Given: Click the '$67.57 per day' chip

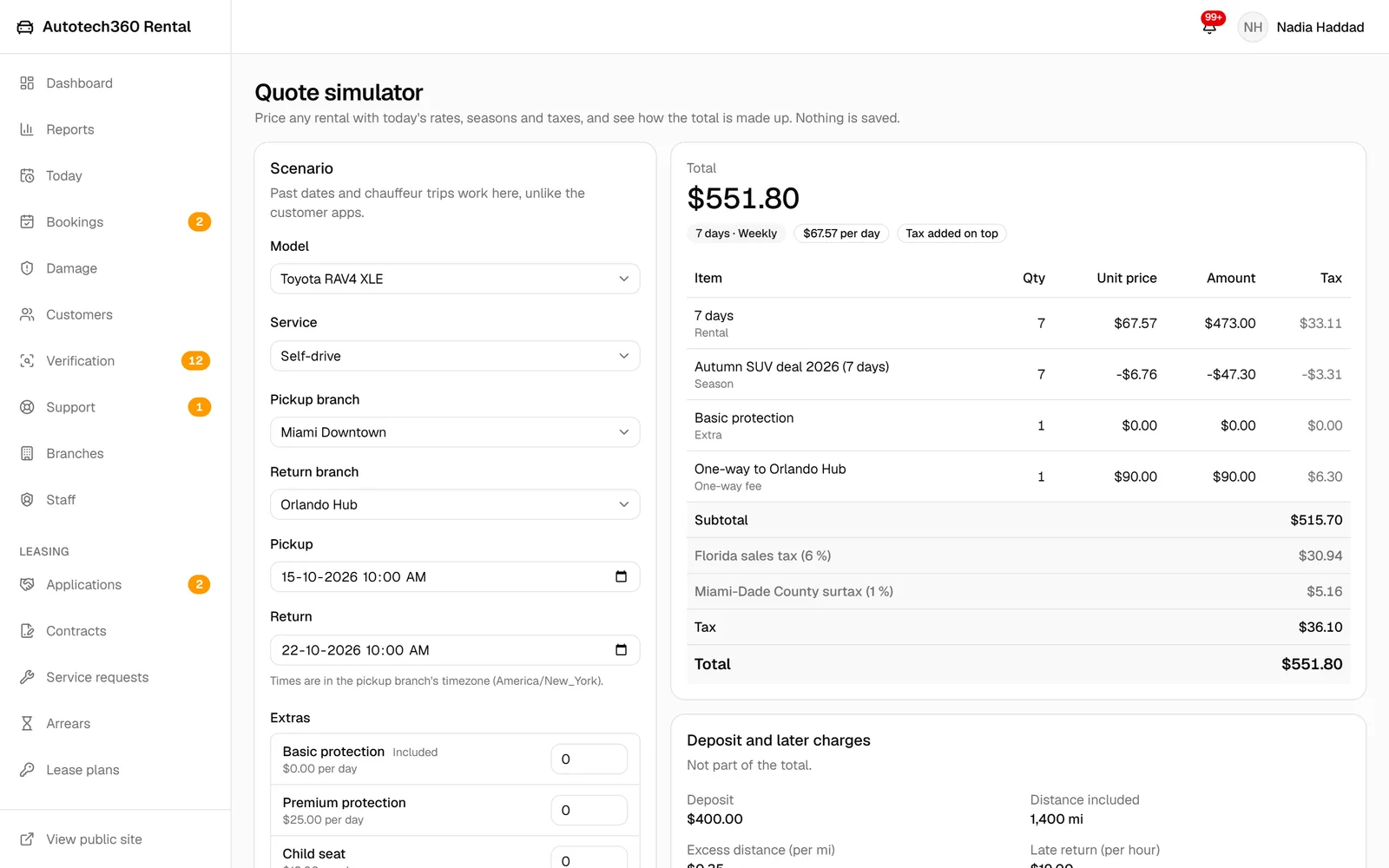Looking at the screenshot, I should (841, 233).
